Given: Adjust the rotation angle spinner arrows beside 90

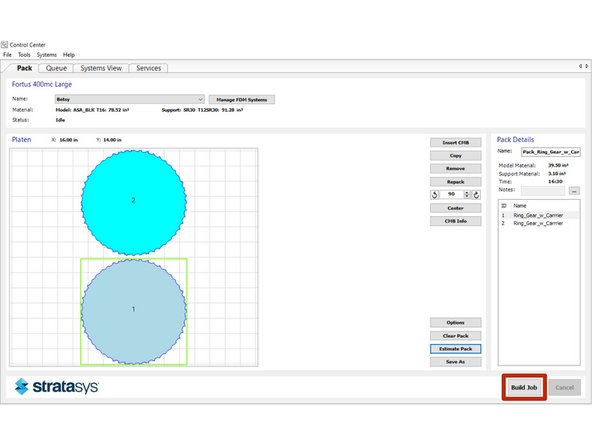Looking at the screenshot, I should click(x=467, y=194).
